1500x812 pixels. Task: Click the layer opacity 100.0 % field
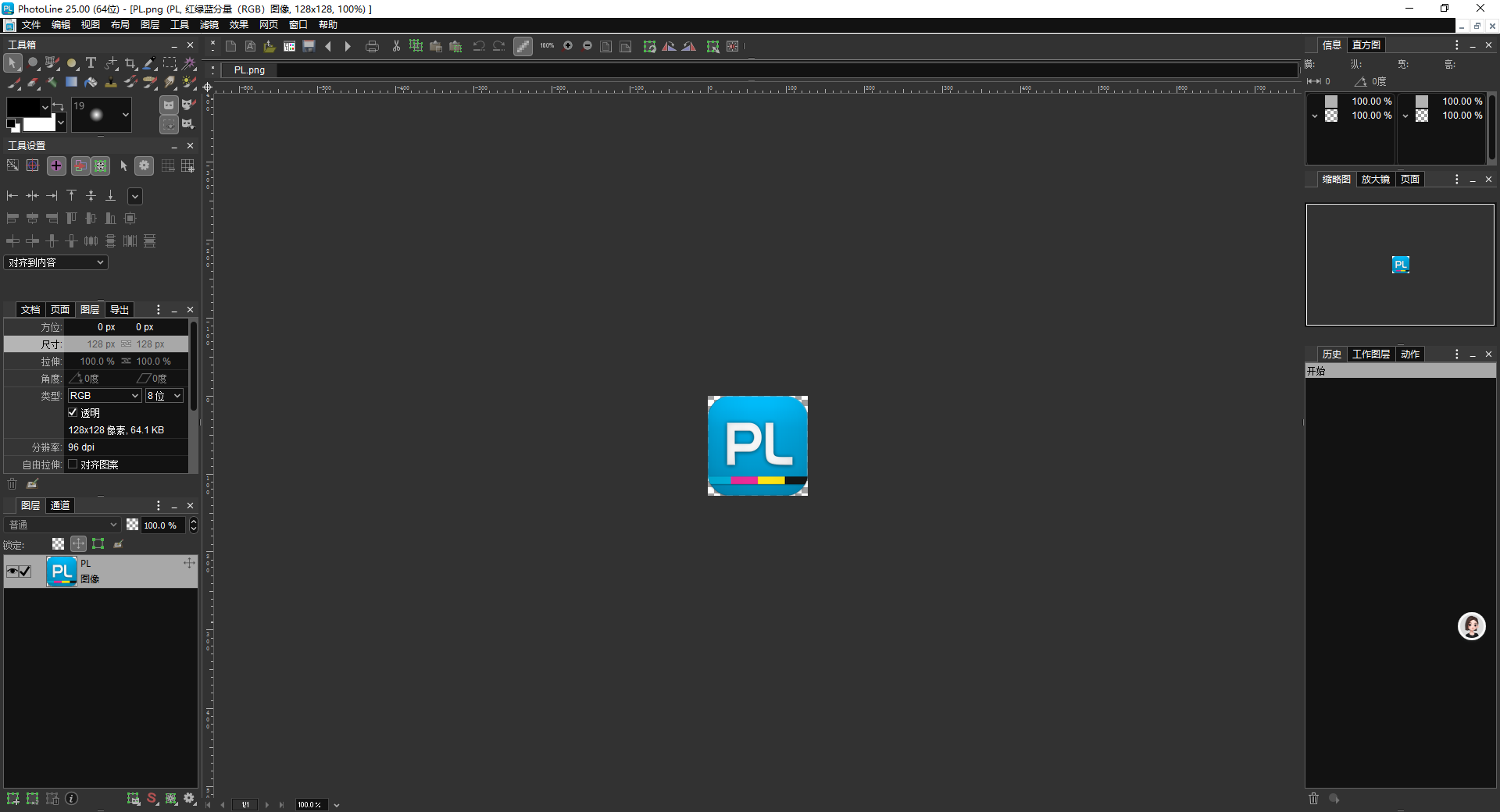pyautogui.click(x=162, y=525)
